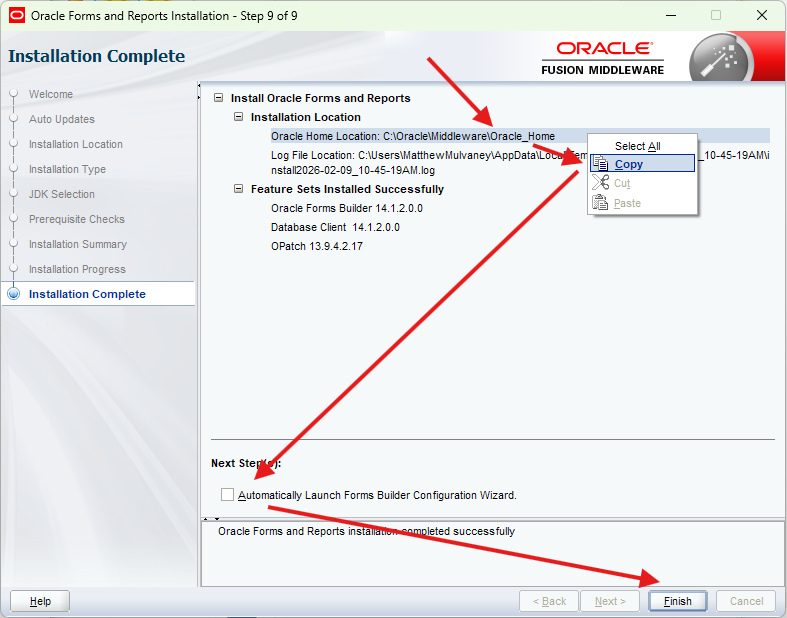787x618 pixels.
Task: Click the clipboard Paste icon
Action: (x=600, y=202)
